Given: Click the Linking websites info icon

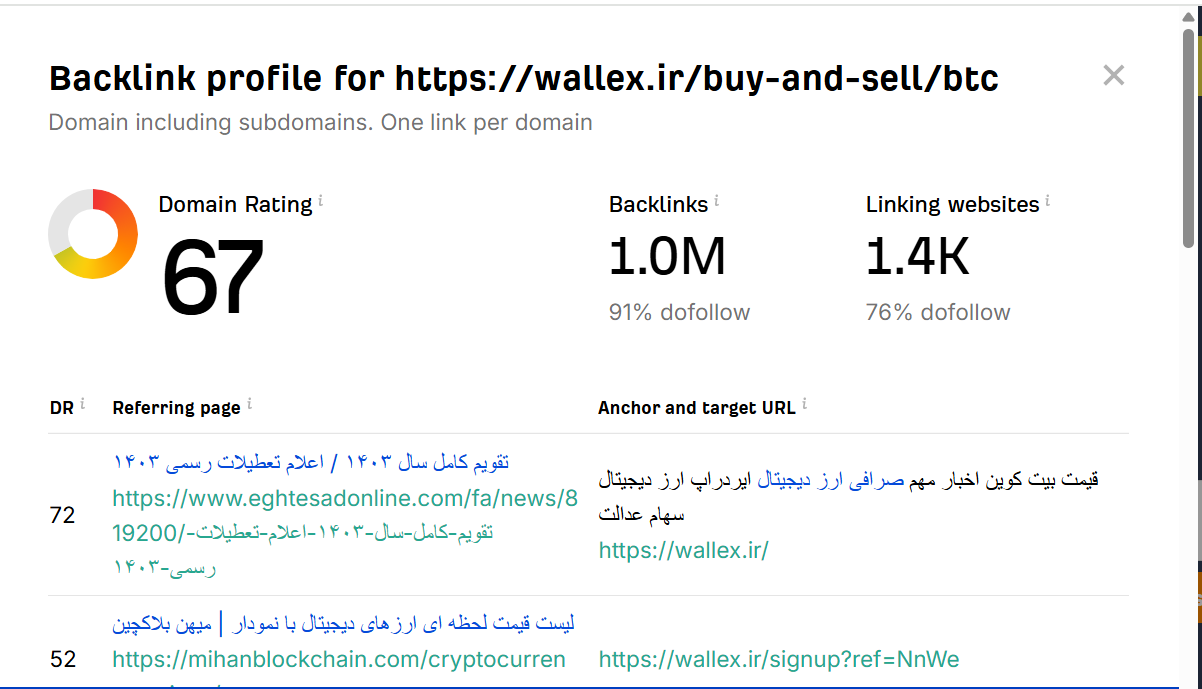Looking at the screenshot, I should point(1047,198).
